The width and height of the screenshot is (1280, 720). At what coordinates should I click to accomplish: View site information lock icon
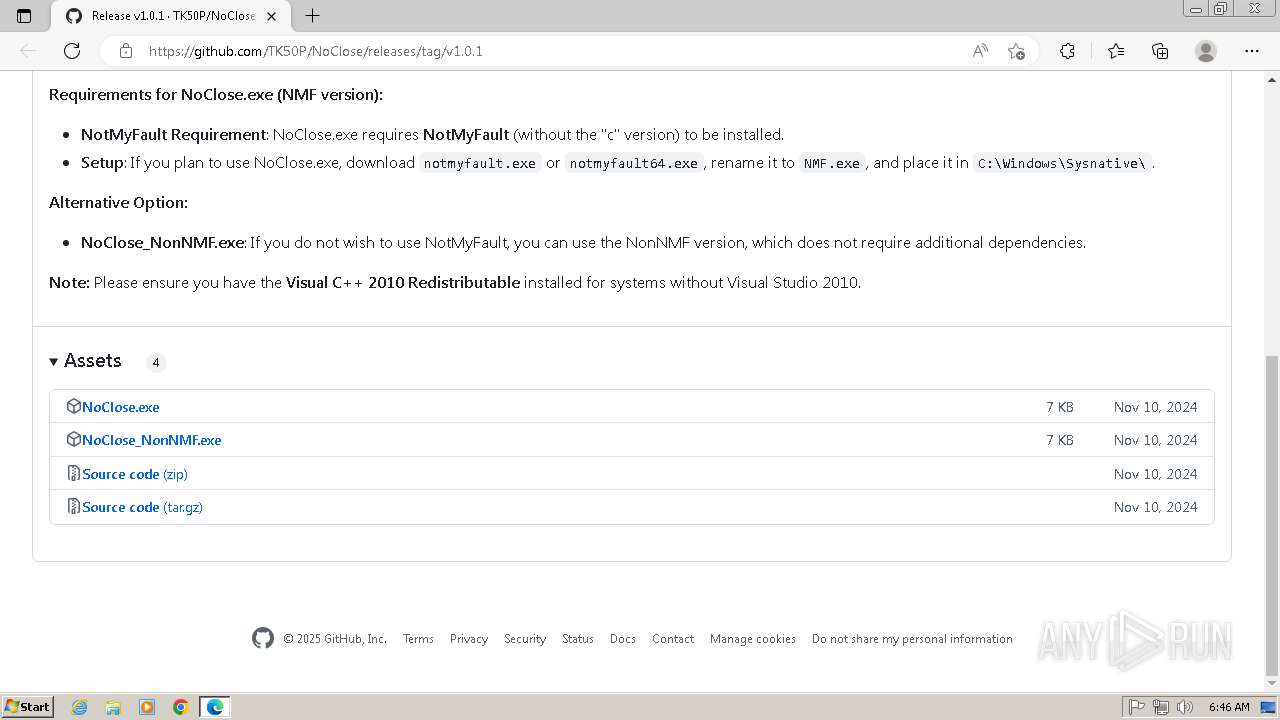pyautogui.click(x=125, y=51)
